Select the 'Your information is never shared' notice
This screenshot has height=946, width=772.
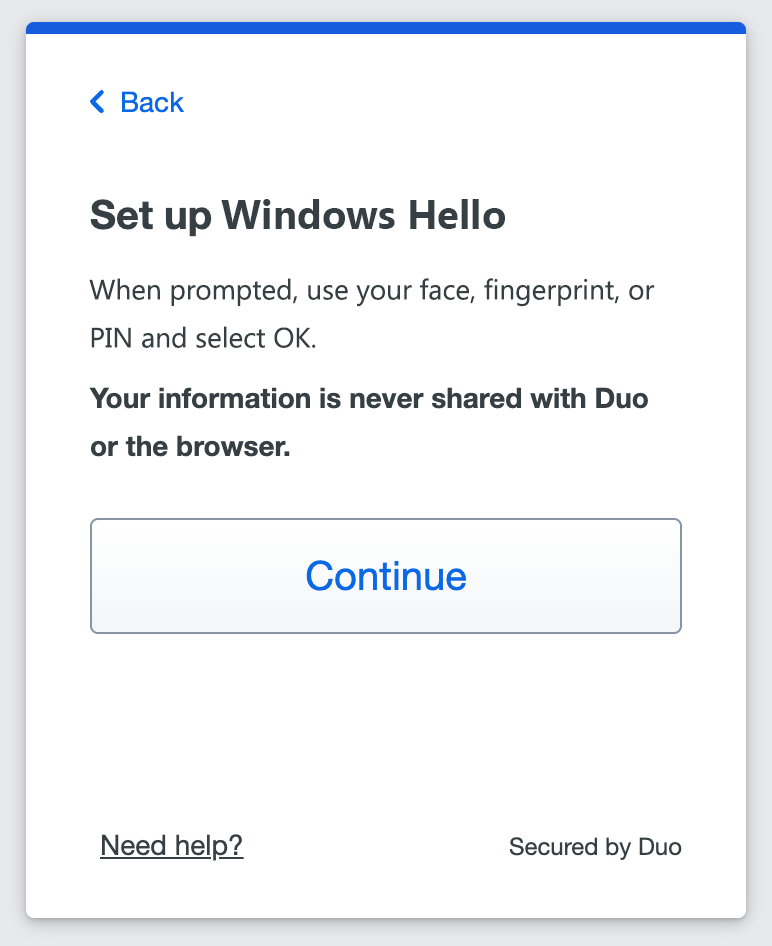click(x=369, y=422)
